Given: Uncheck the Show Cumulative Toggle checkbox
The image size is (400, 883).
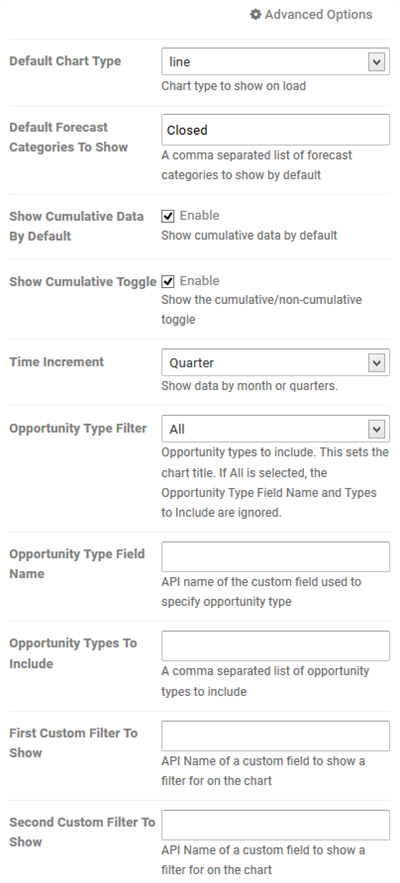Looking at the screenshot, I should pos(167,282).
